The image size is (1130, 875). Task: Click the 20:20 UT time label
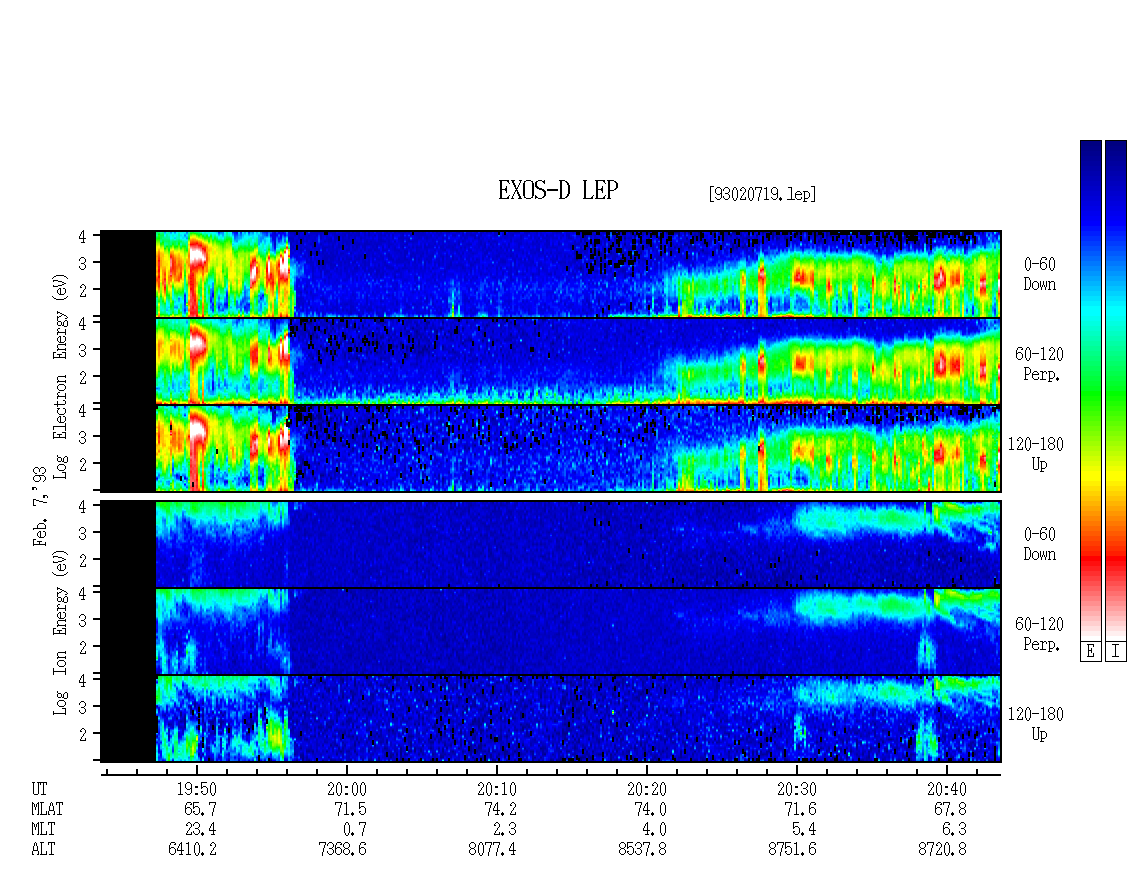[646, 789]
